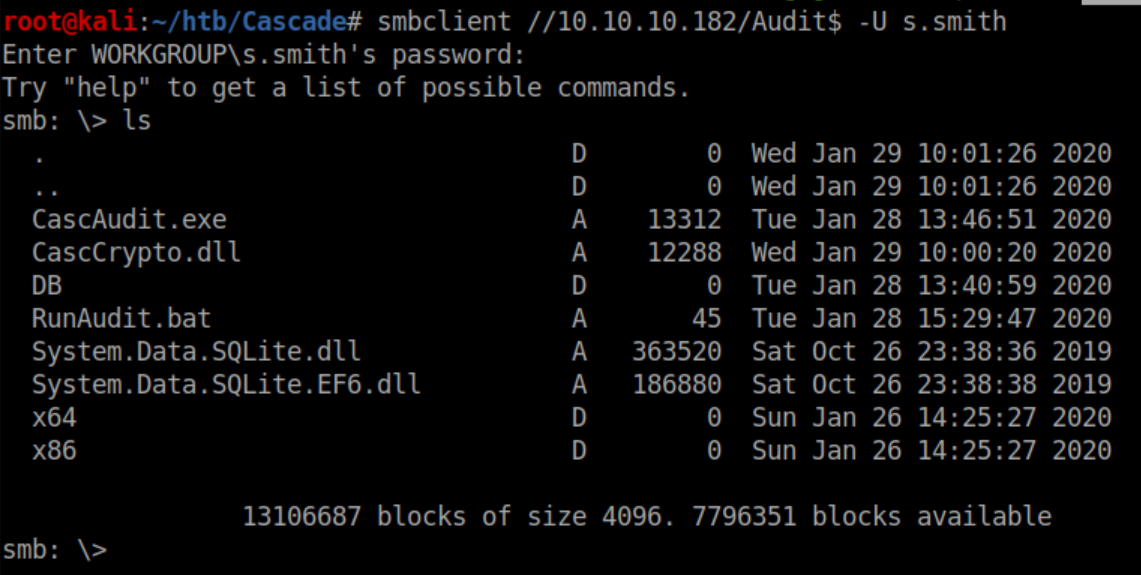Click the 363520 file size value
Screen dimensions: 1141x575
click(676, 352)
